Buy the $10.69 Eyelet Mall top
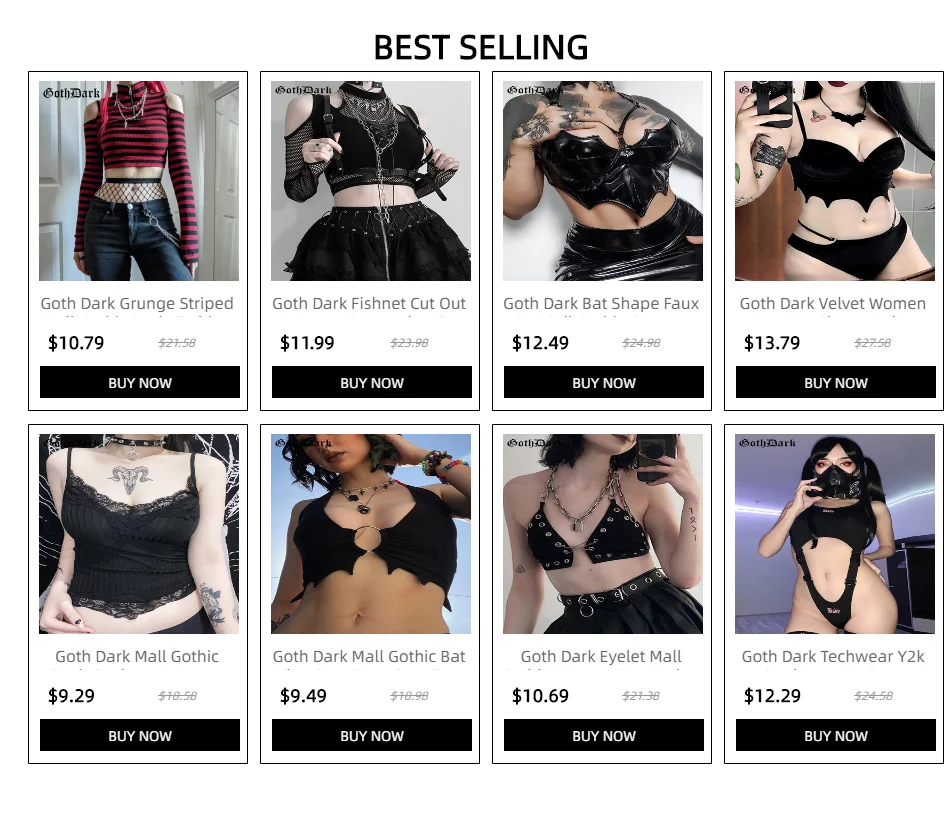Image resolution: width=944 pixels, height=815 pixels. tap(604, 735)
